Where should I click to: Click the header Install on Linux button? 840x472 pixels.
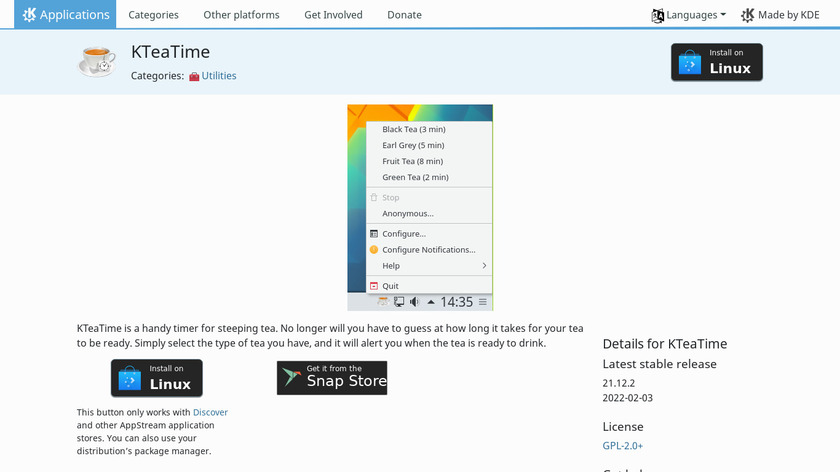pos(717,62)
